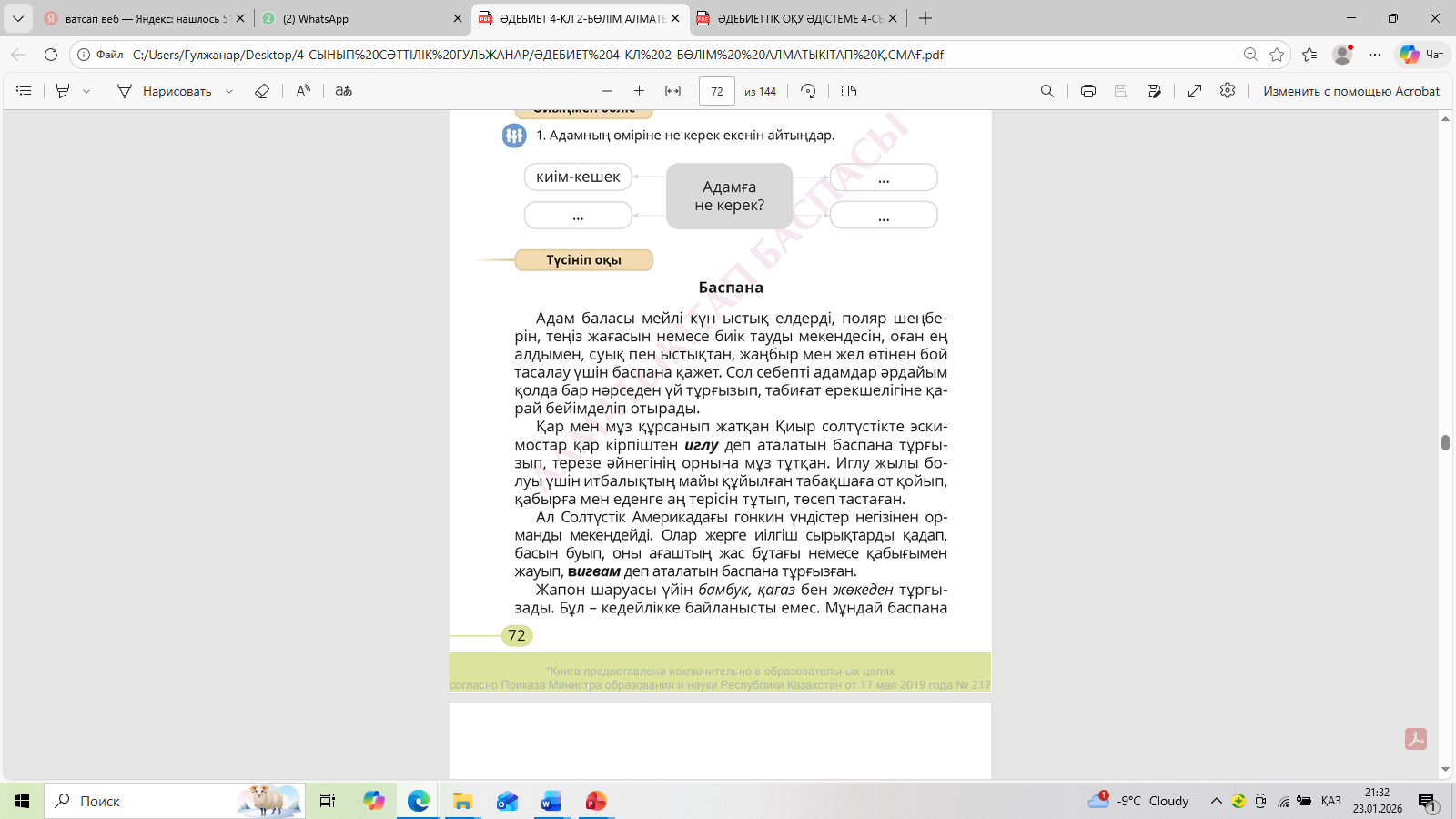Click the Save As icon
This screenshot has width=1456, height=819.
point(1154,91)
